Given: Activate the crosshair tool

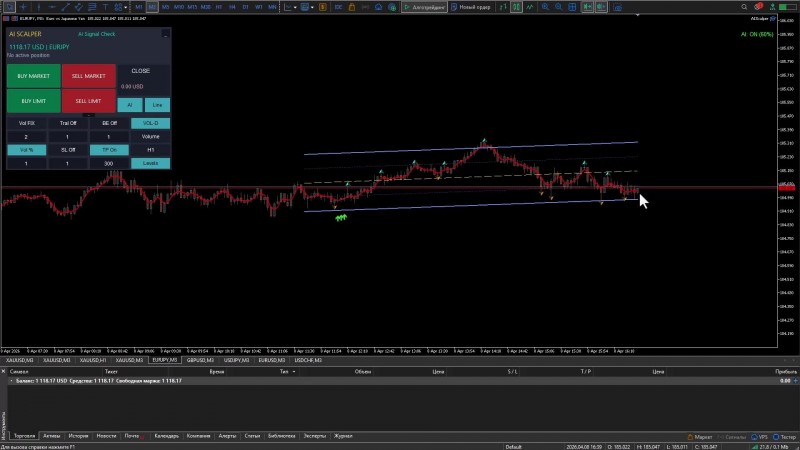Looking at the screenshot, I should (23, 7).
